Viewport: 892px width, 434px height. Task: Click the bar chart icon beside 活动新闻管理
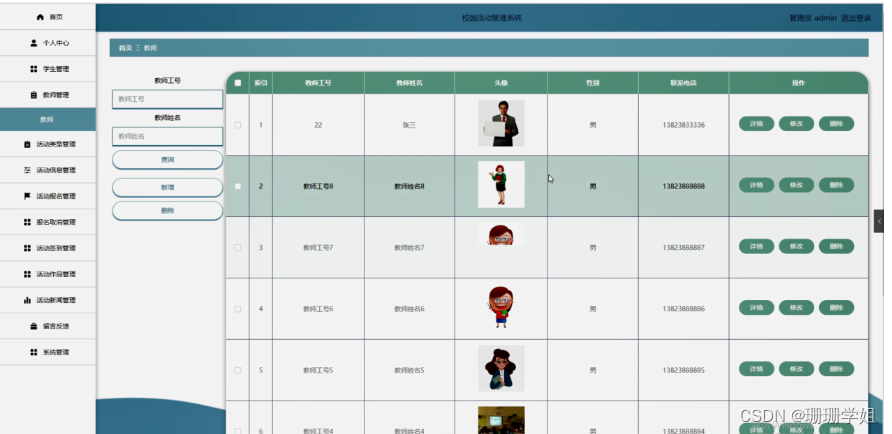coord(27,300)
